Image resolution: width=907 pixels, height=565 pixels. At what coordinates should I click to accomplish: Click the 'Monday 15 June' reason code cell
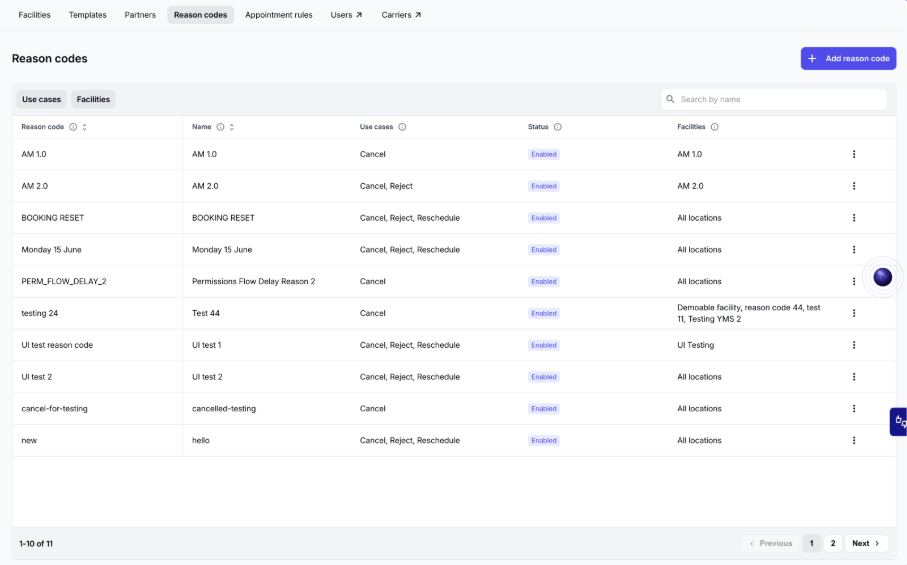coord(51,250)
